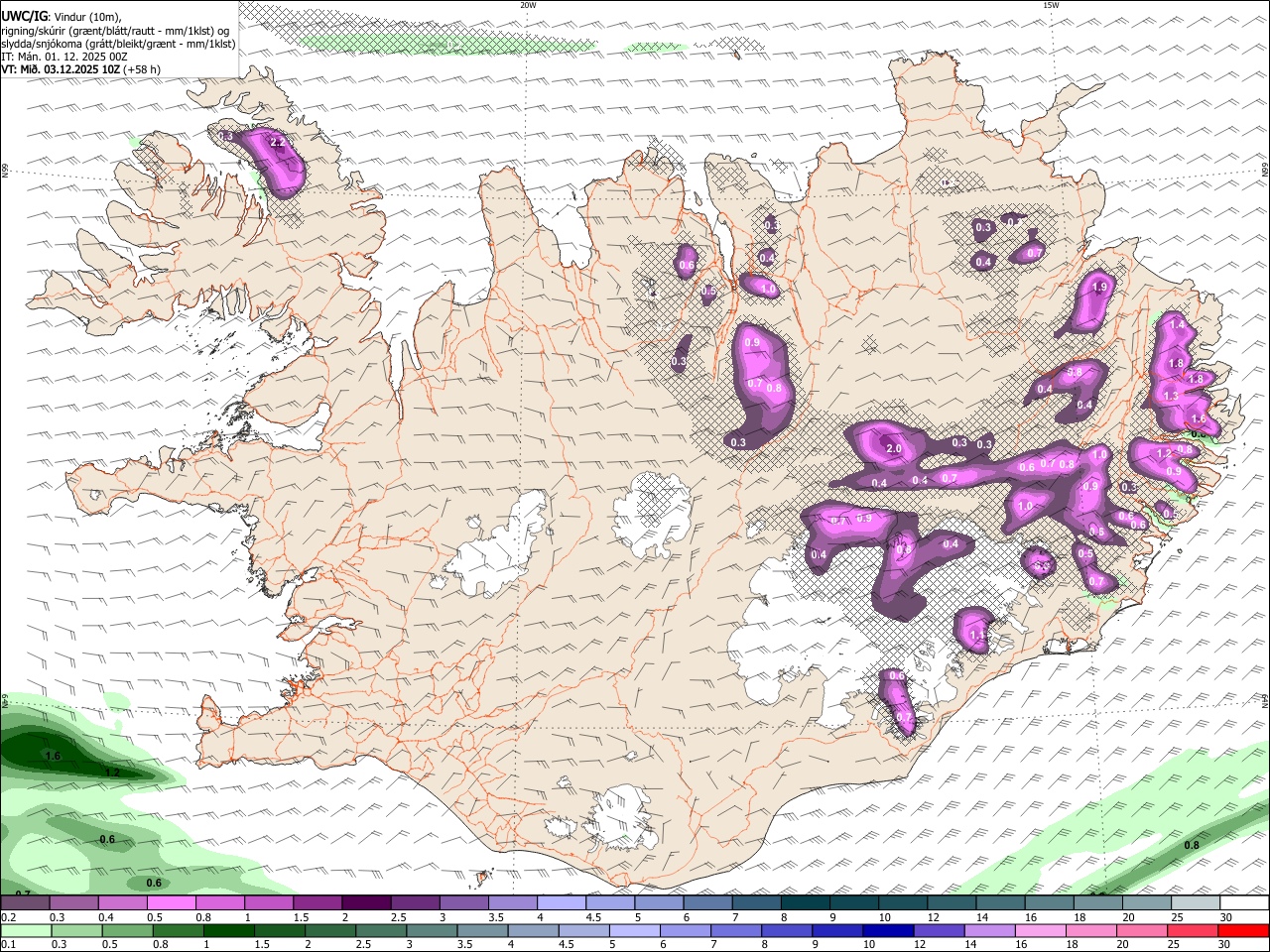The width and height of the screenshot is (1270, 952).
Task: Click the 1.3 value on the east coast
Action: pos(1171,397)
